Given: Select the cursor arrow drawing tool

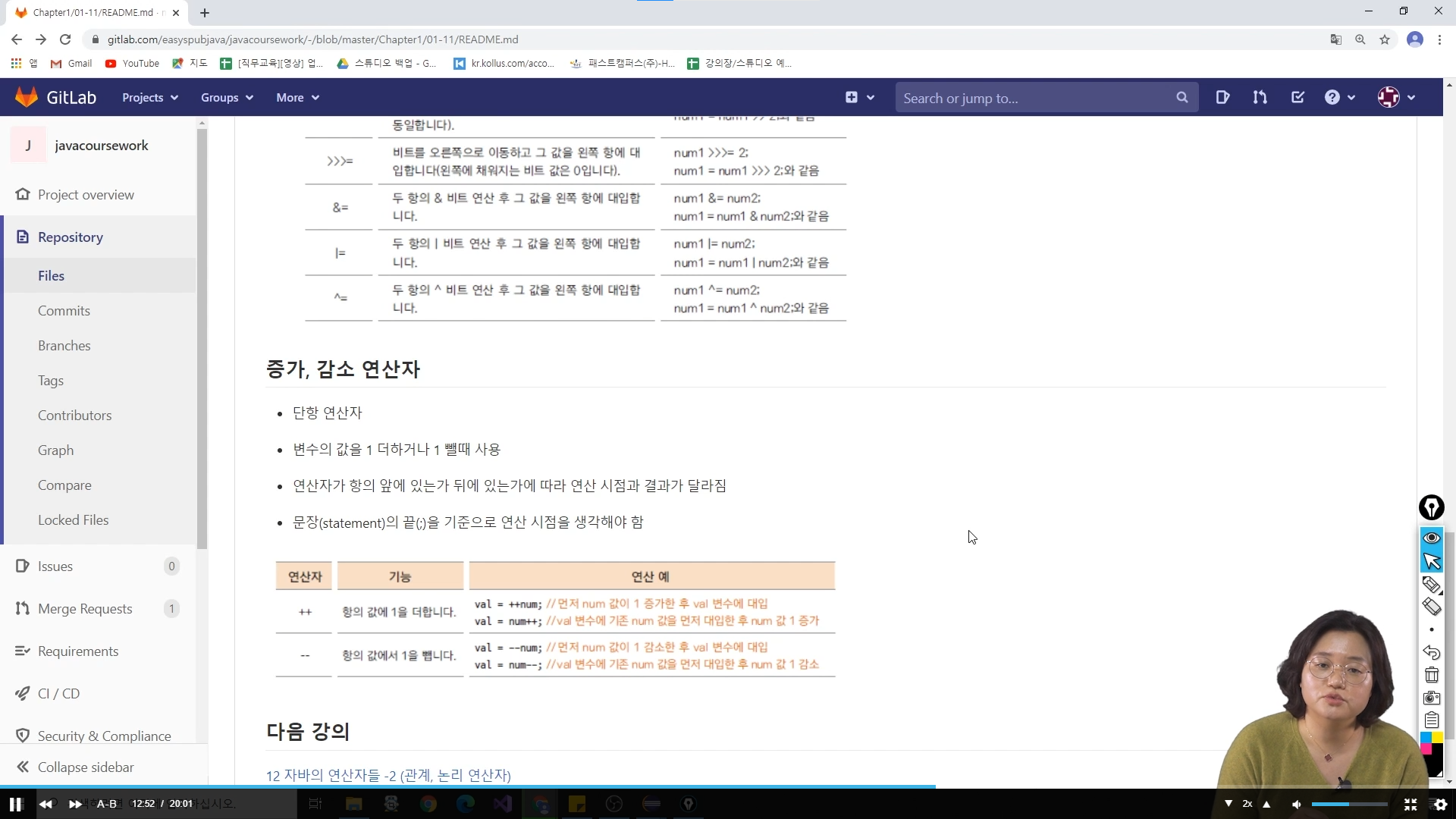Looking at the screenshot, I should point(1432,561).
